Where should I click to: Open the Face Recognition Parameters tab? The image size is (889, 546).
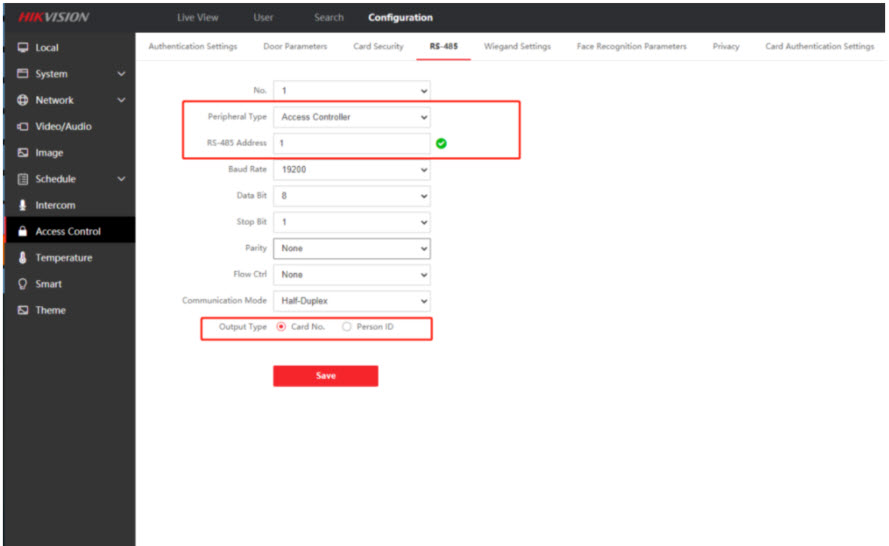pos(631,47)
